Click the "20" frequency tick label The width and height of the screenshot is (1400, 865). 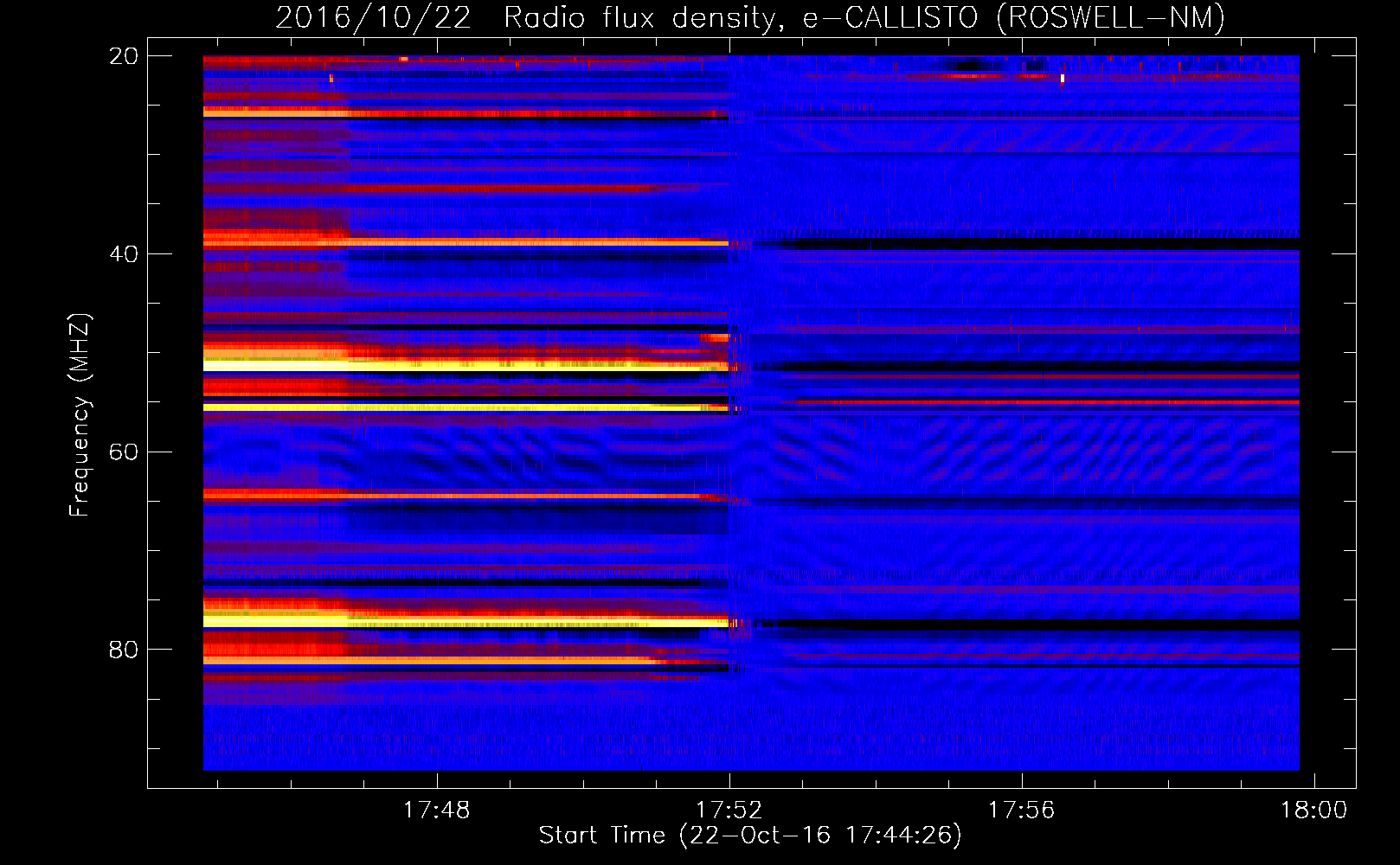[x=123, y=56]
